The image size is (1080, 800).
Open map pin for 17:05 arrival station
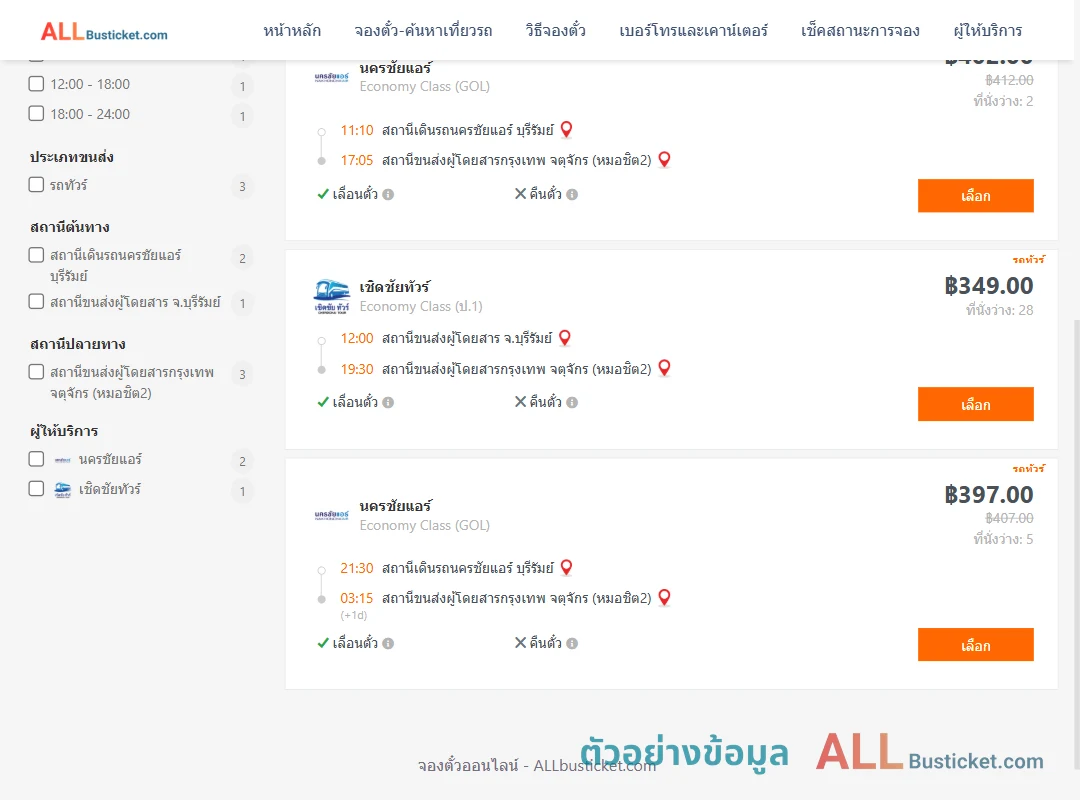[664, 160]
